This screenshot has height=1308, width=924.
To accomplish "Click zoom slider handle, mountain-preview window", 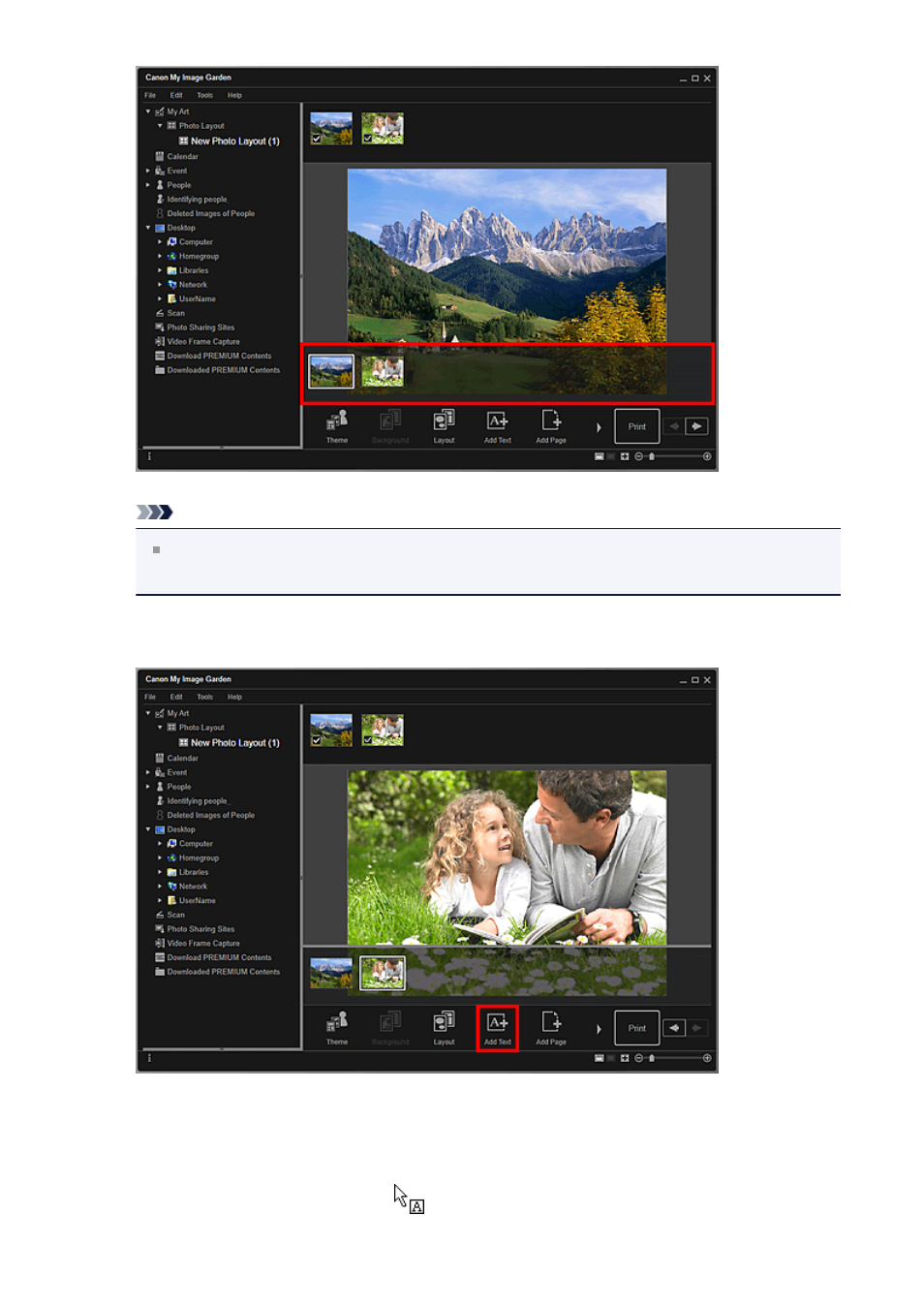I will point(652,456).
